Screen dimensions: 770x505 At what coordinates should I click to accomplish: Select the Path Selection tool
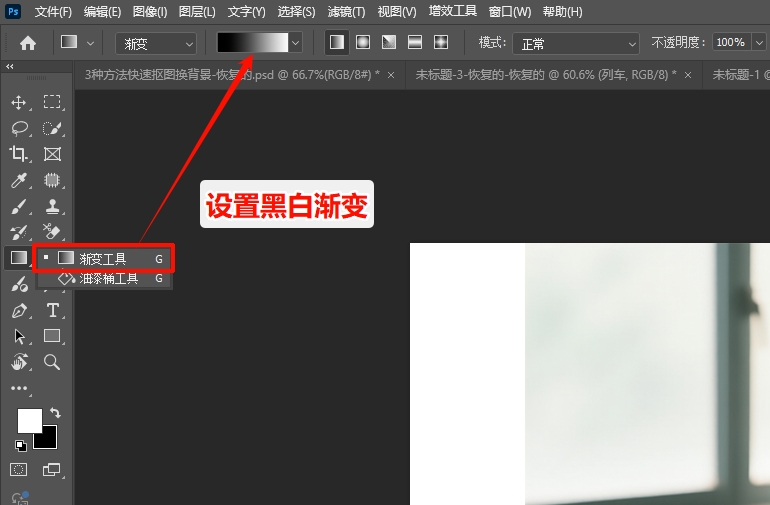click(x=19, y=337)
